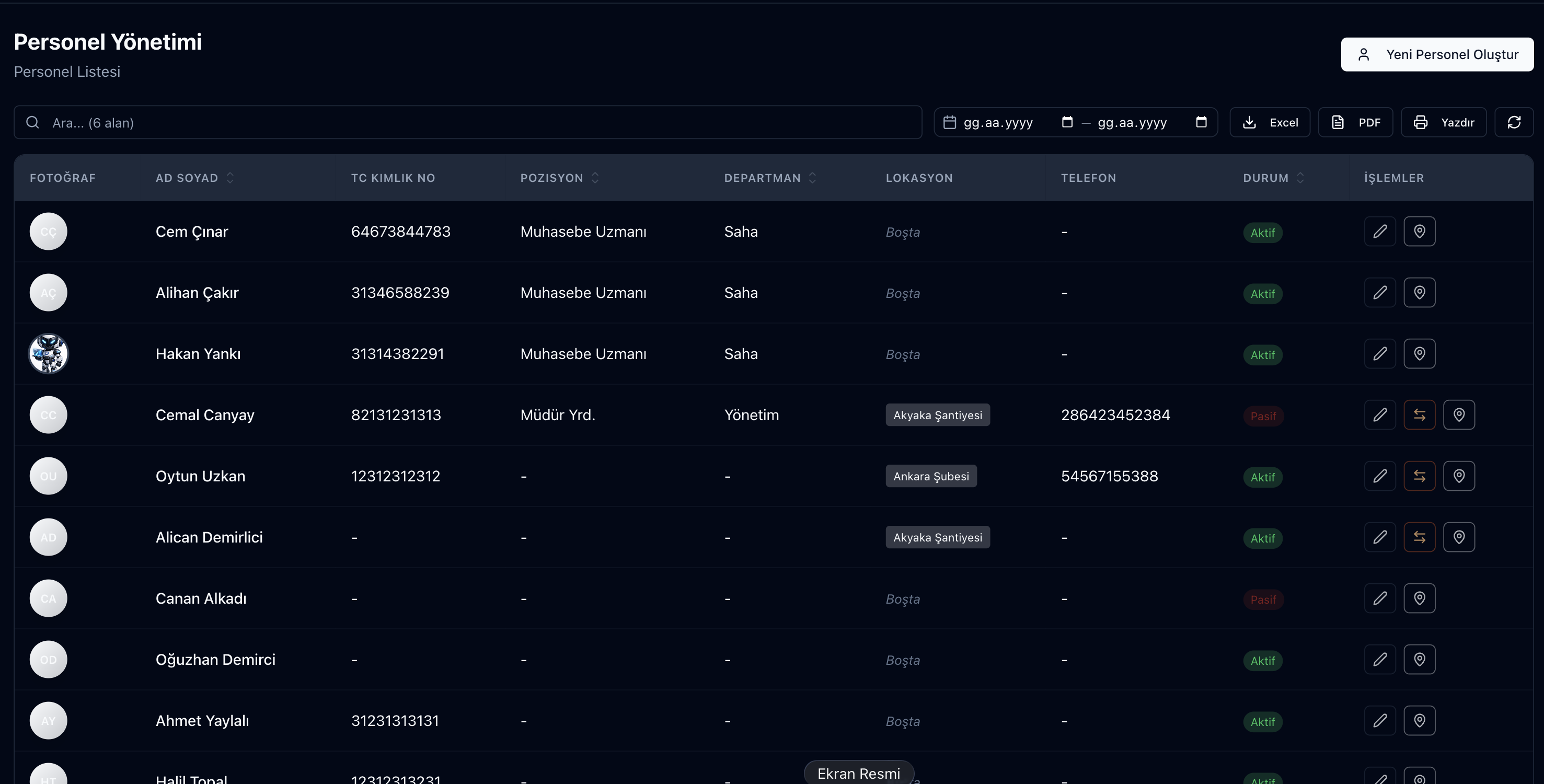The width and height of the screenshot is (1544, 784).
Task: Click Akyaka Şantiyesi tag in Cemal Canyay row
Action: (x=938, y=415)
